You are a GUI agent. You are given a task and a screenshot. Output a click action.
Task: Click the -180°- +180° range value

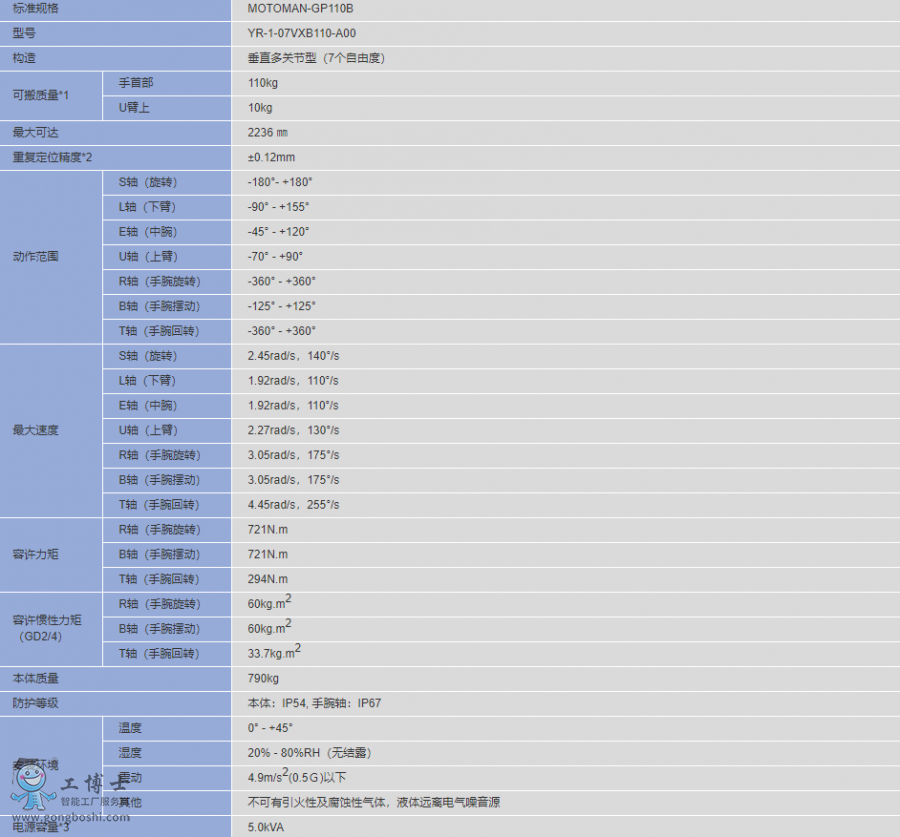pyautogui.click(x=280, y=182)
